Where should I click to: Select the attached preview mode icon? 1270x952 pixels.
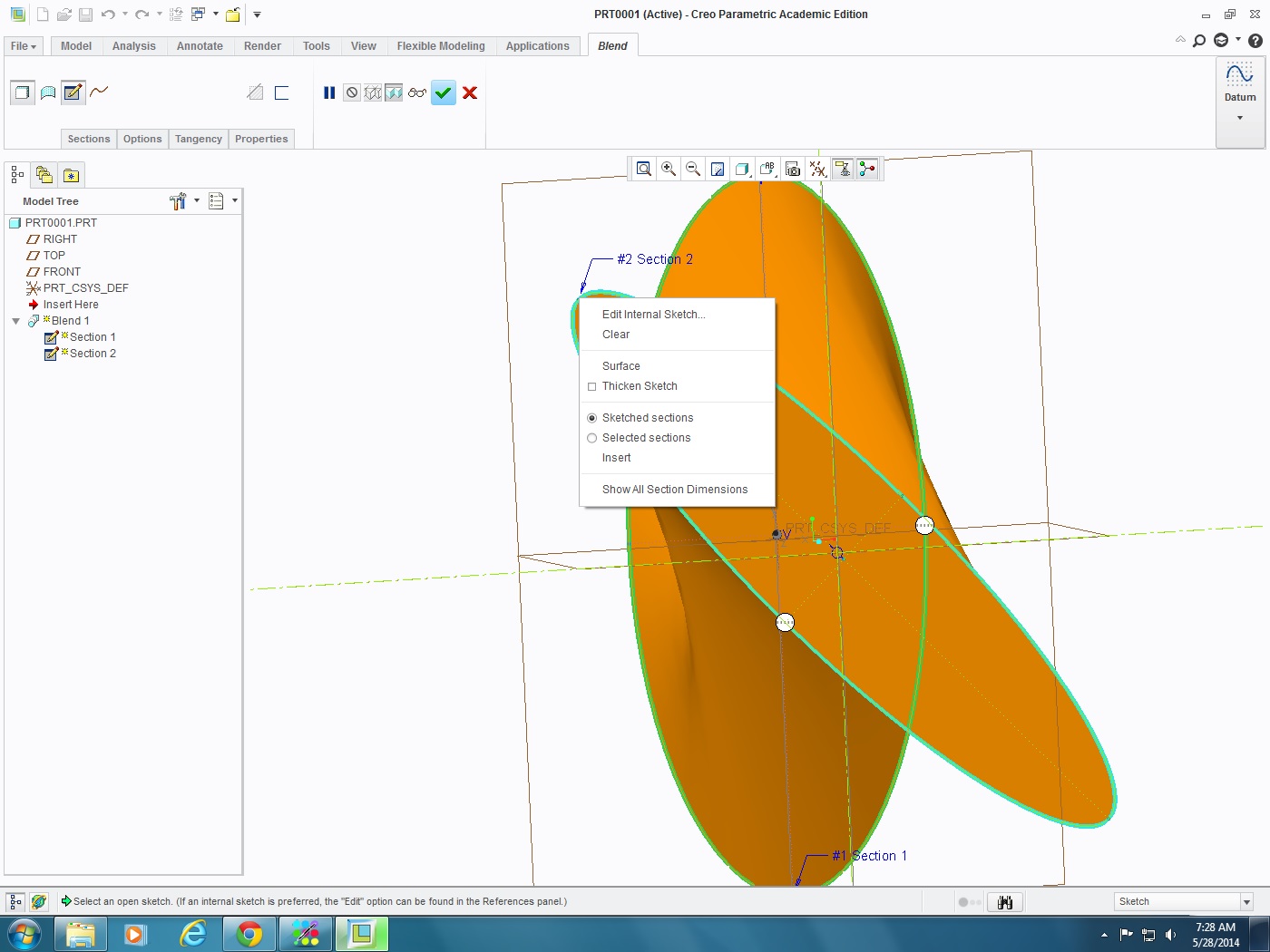coord(394,92)
